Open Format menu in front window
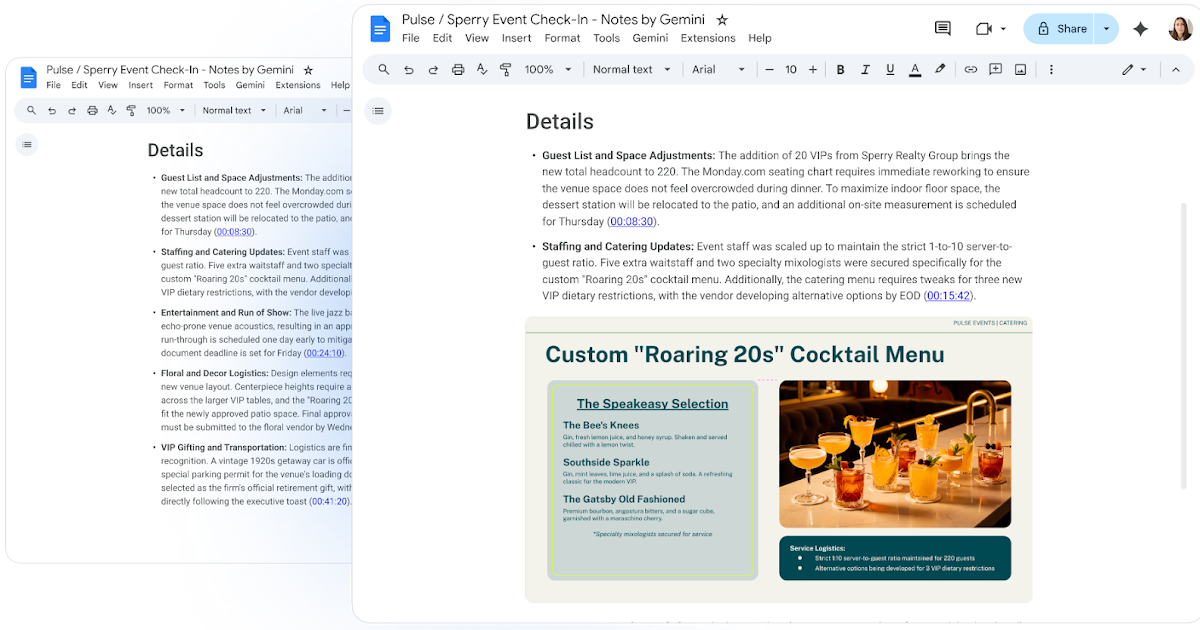The width and height of the screenshot is (1200, 630). pos(563,38)
